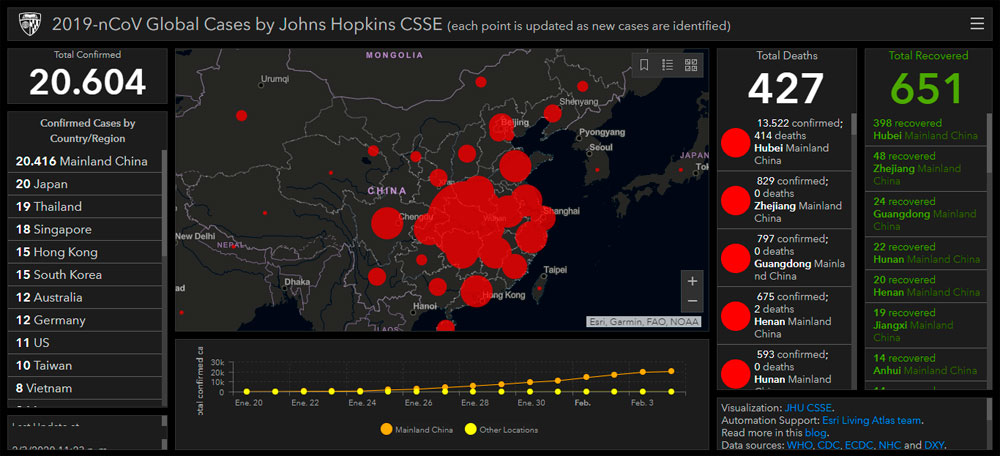The width and height of the screenshot is (1000, 456).
Task: Click small case dot on Taiwan
Action: (x=538, y=288)
